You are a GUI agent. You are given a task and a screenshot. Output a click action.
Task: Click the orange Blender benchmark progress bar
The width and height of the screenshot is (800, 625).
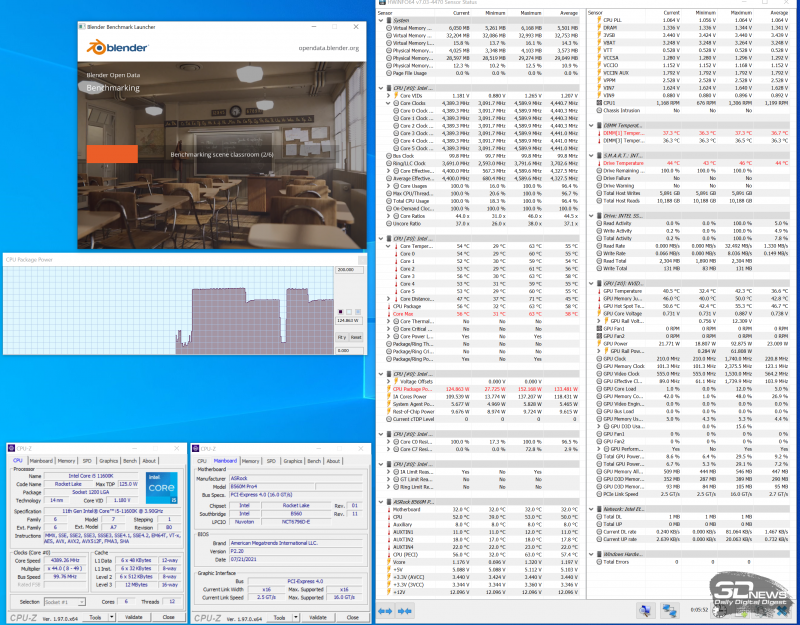(x=112, y=154)
